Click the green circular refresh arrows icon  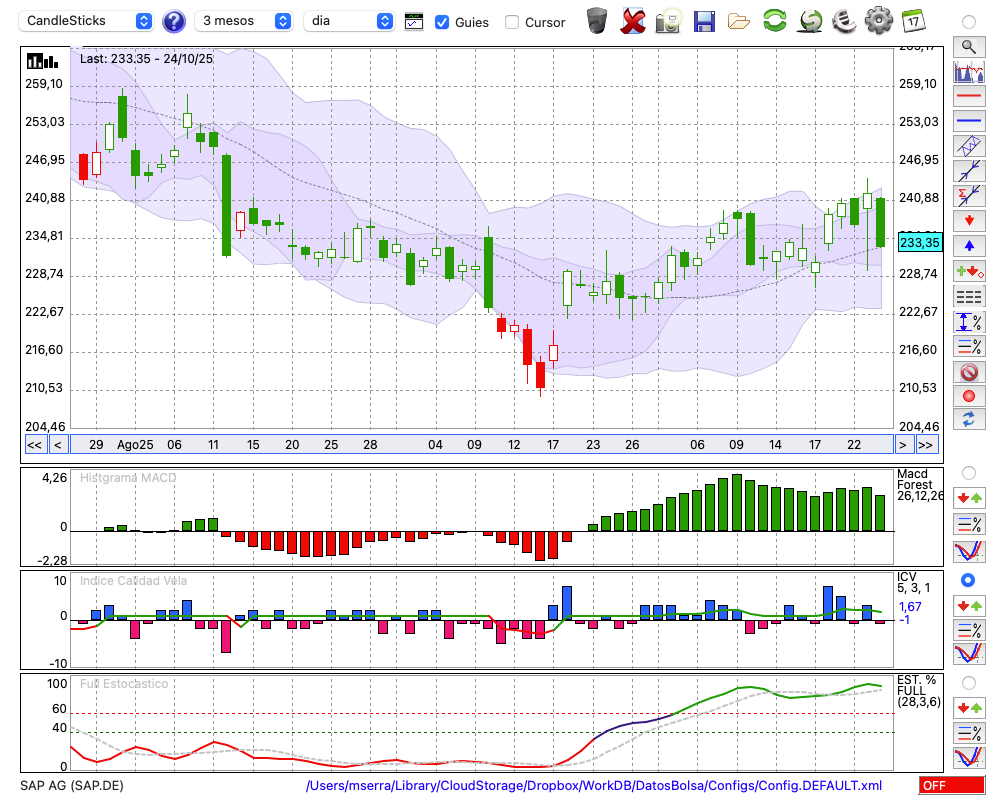[774, 21]
